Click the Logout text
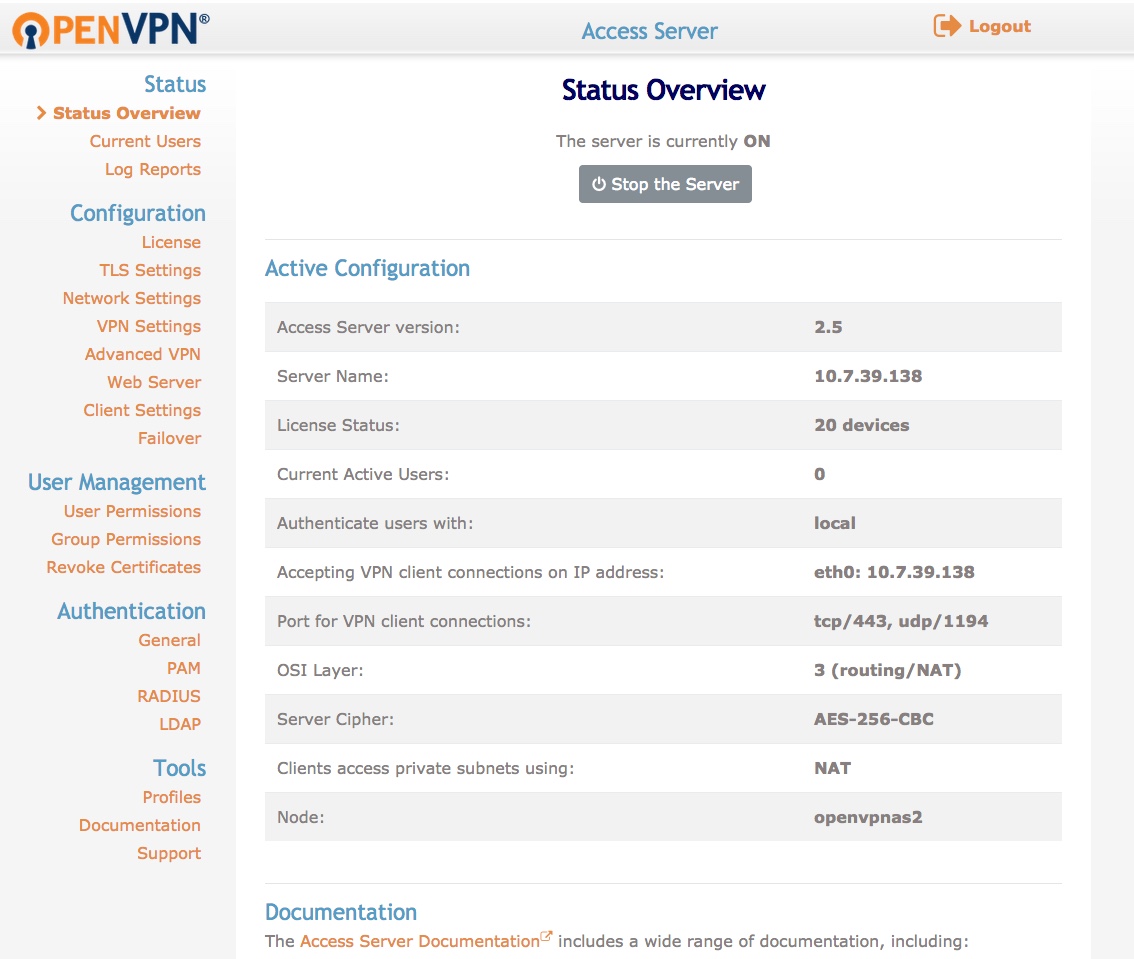 tap(1001, 26)
